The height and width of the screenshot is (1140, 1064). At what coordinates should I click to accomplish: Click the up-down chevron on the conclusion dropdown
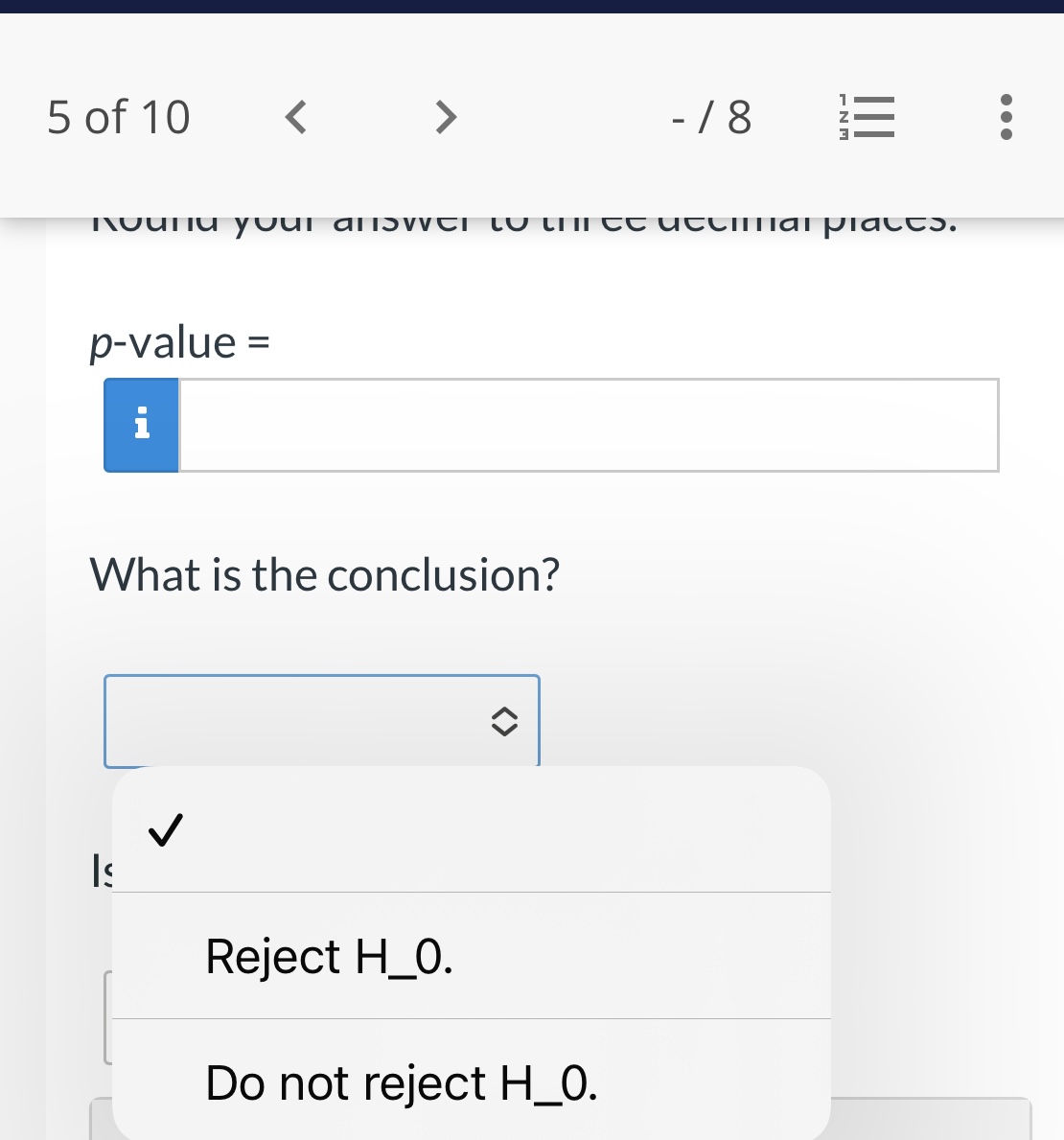click(505, 723)
